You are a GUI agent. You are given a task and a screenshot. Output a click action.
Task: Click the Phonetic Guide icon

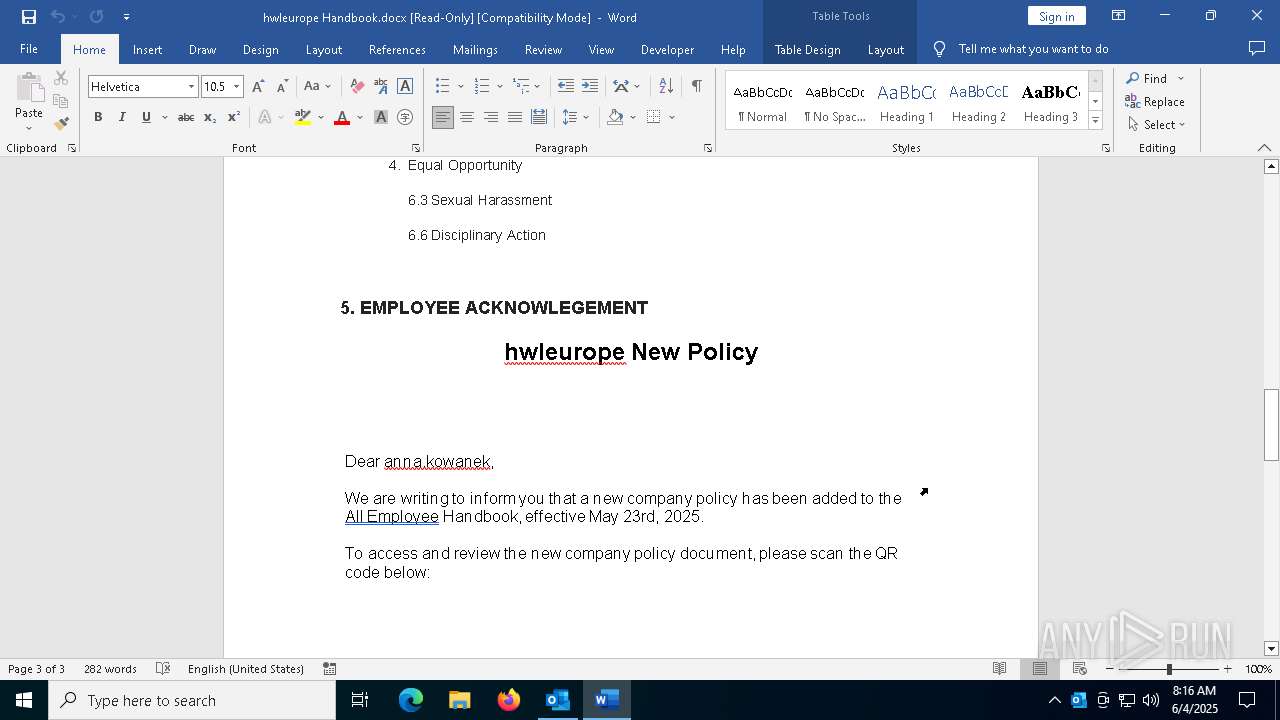381,87
